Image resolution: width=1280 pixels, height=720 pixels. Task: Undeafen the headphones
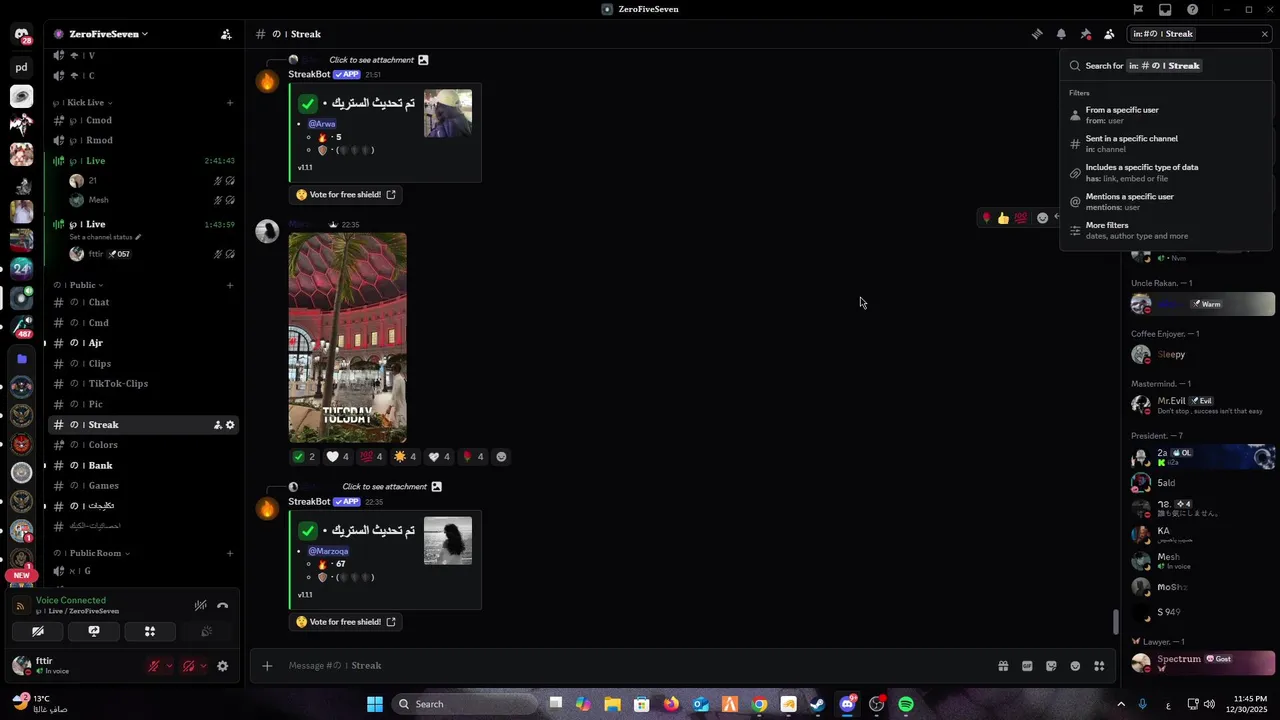point(188,666)
